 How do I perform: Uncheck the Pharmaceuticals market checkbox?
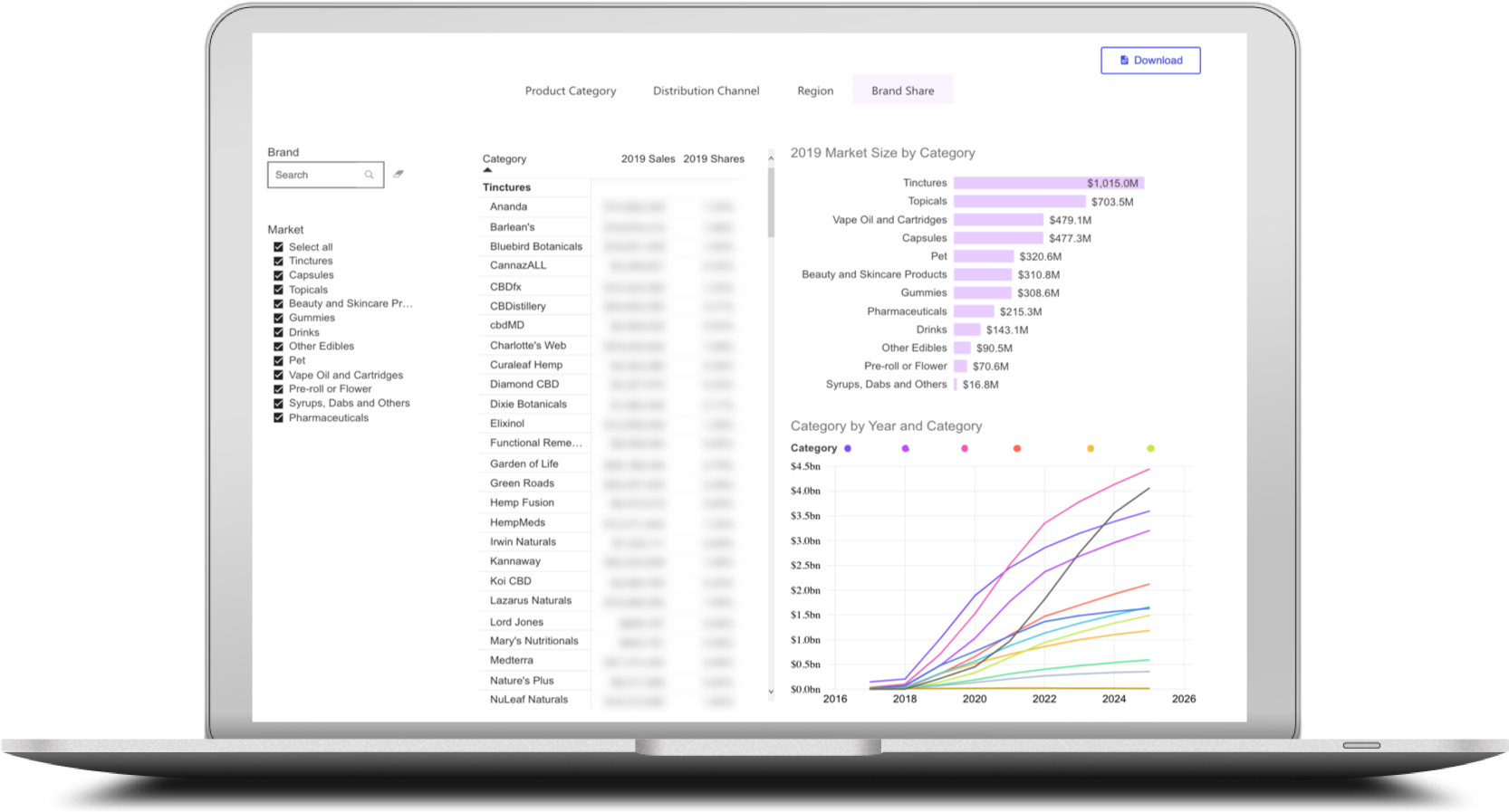279,417
